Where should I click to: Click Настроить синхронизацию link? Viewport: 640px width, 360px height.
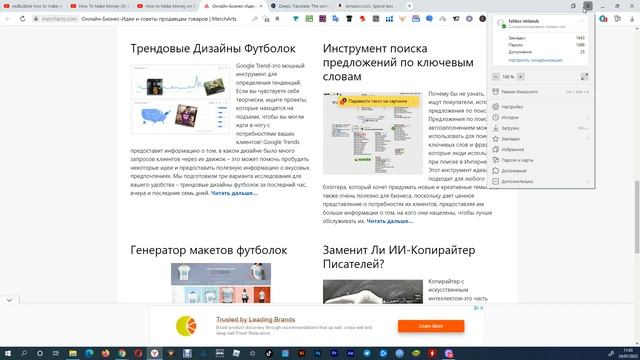click(x=535, y=60)
